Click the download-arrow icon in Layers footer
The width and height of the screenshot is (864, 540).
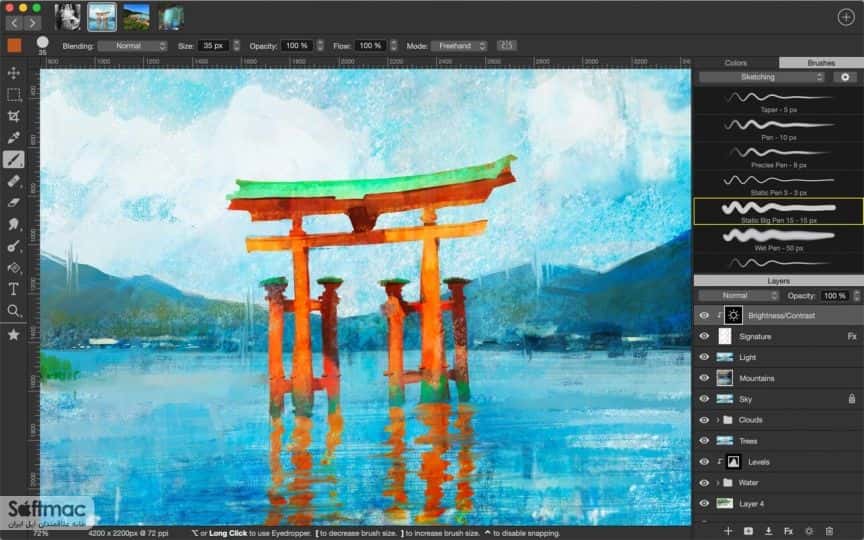(x=768, y=531)
